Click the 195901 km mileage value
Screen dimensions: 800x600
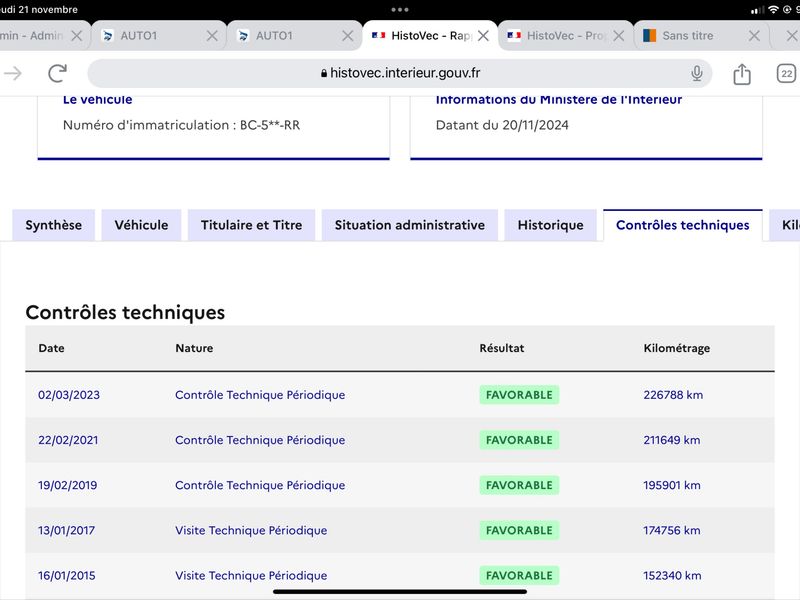pos(671,485)
